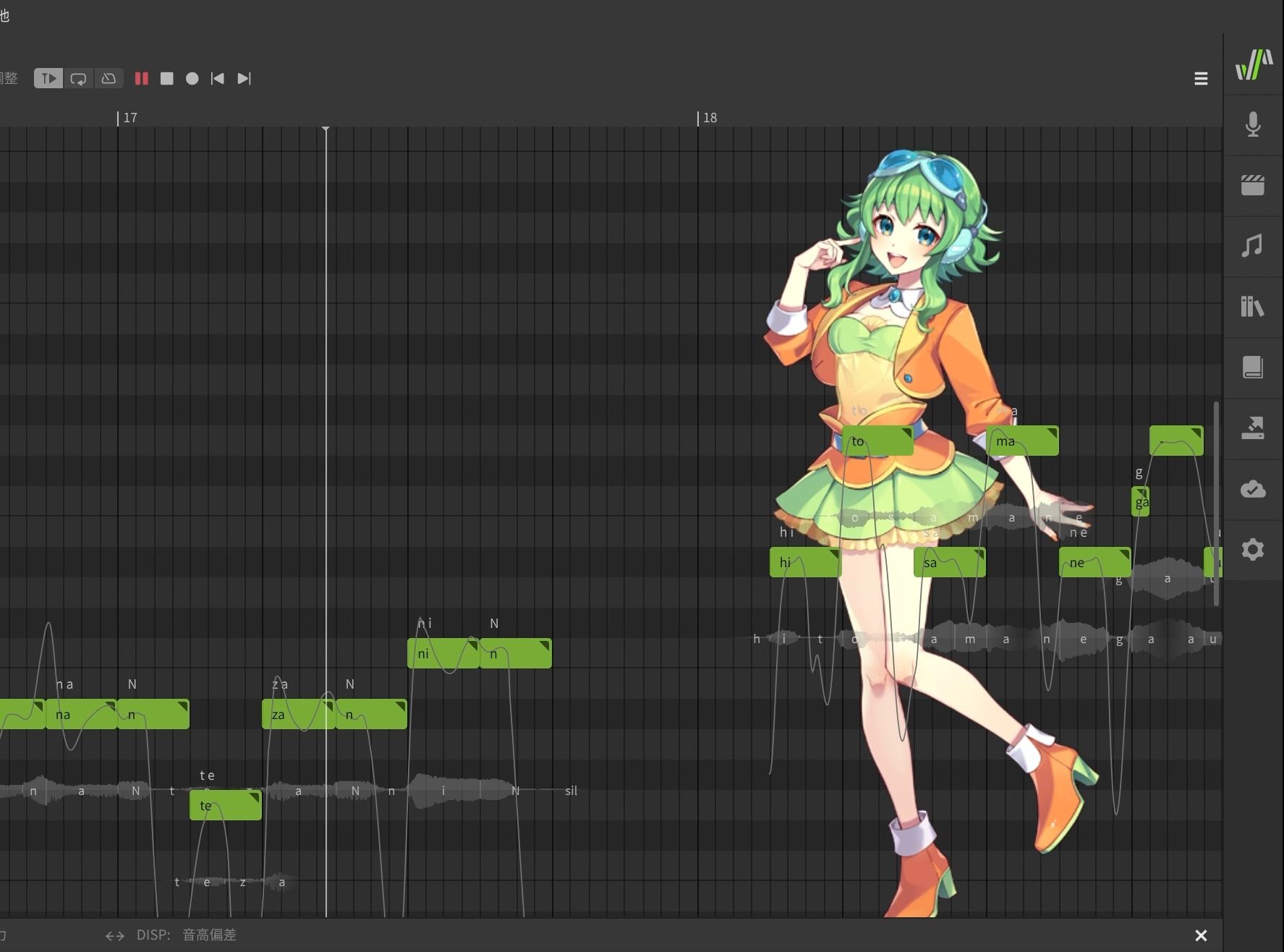
Task: Toggle the metronome on
Action: click(109, 78)
